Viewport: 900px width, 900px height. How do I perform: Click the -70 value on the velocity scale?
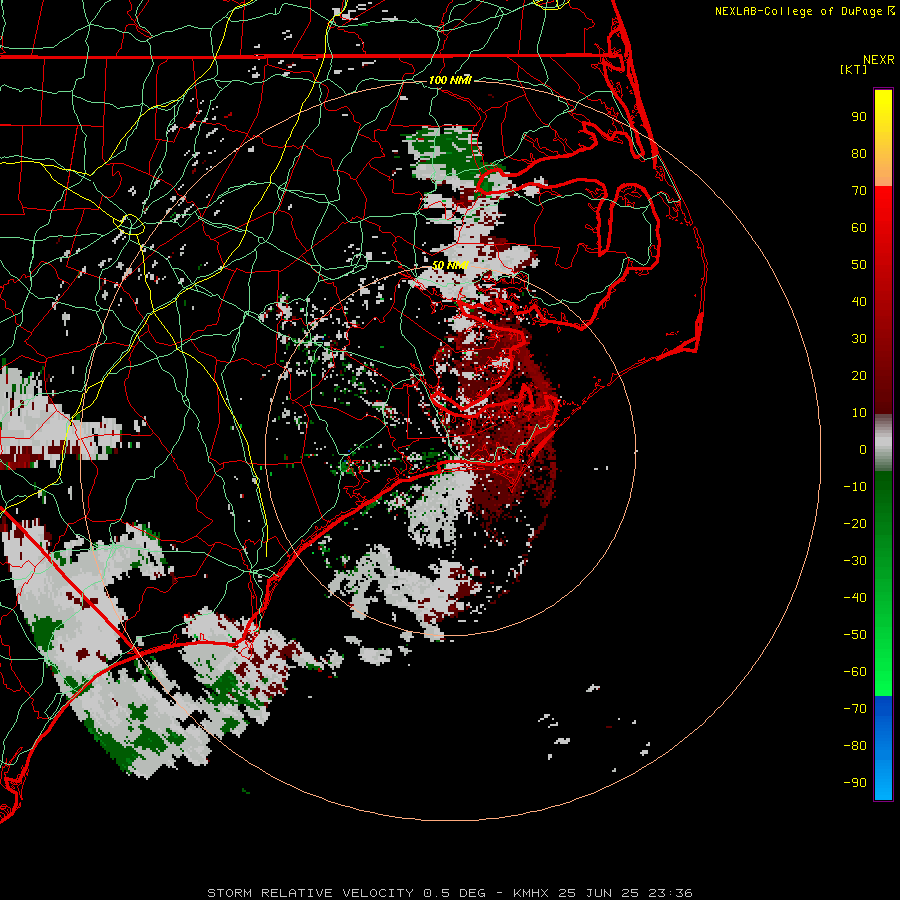(x=855, y=709)
